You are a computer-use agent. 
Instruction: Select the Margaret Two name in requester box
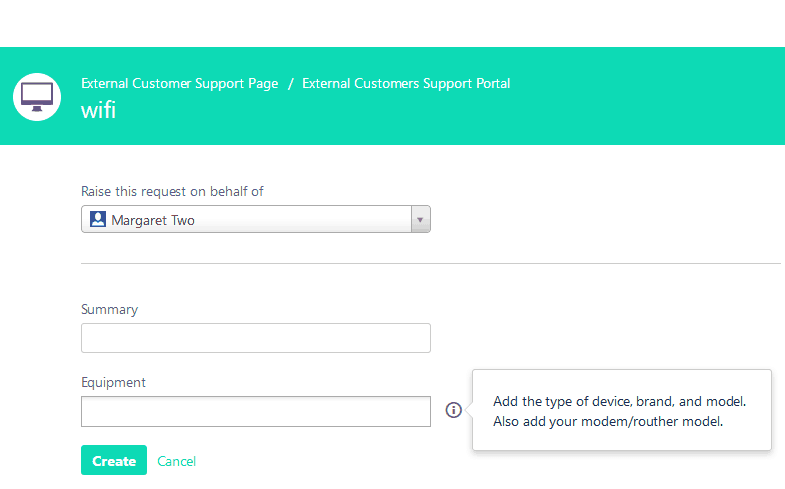coord(153,220)
